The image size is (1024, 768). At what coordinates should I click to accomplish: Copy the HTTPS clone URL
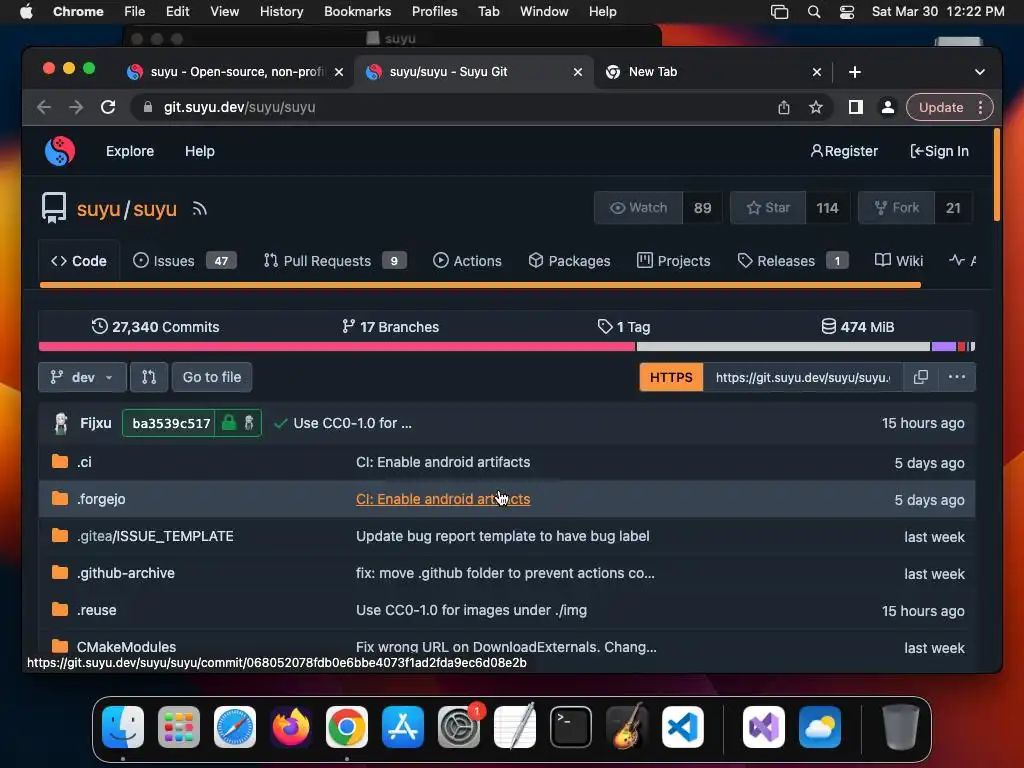[921, 377]
